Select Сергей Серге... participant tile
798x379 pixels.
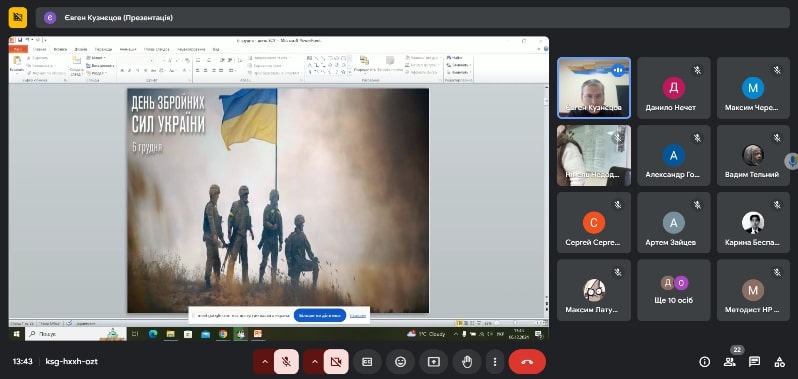click(594, 222)
